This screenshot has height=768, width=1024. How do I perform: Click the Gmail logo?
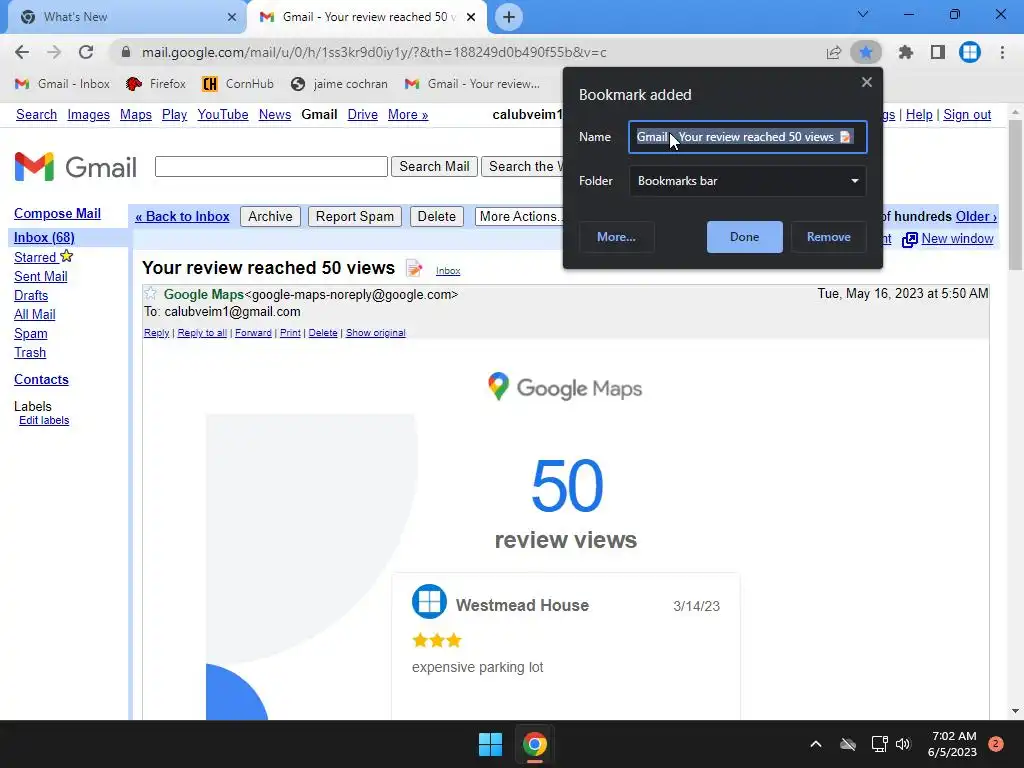click(75, 167)
